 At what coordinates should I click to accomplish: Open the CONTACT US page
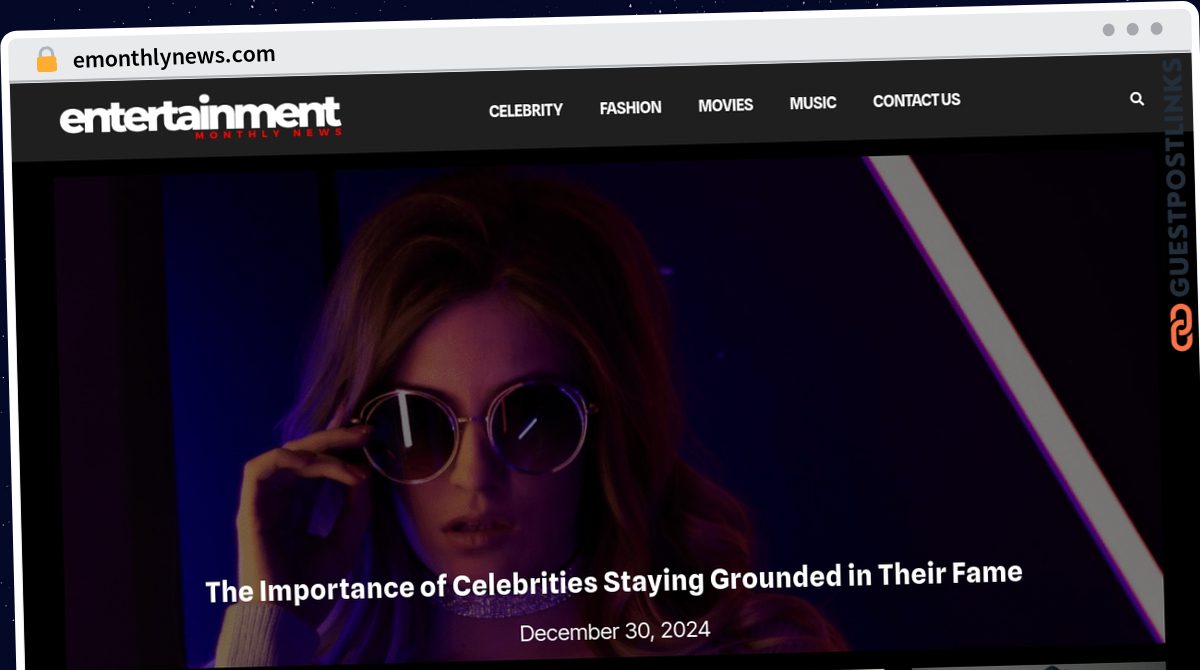pyautogui.click(x=917, y=100)
